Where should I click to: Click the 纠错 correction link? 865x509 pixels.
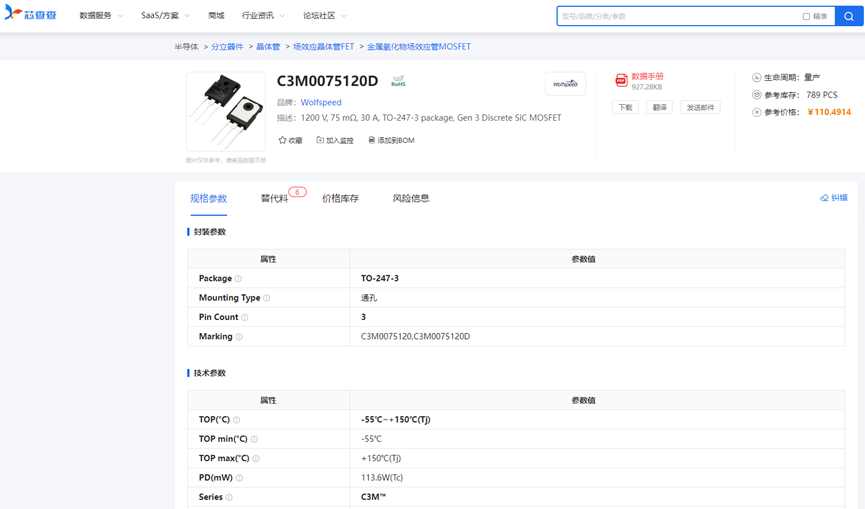[x=834, y=198]
